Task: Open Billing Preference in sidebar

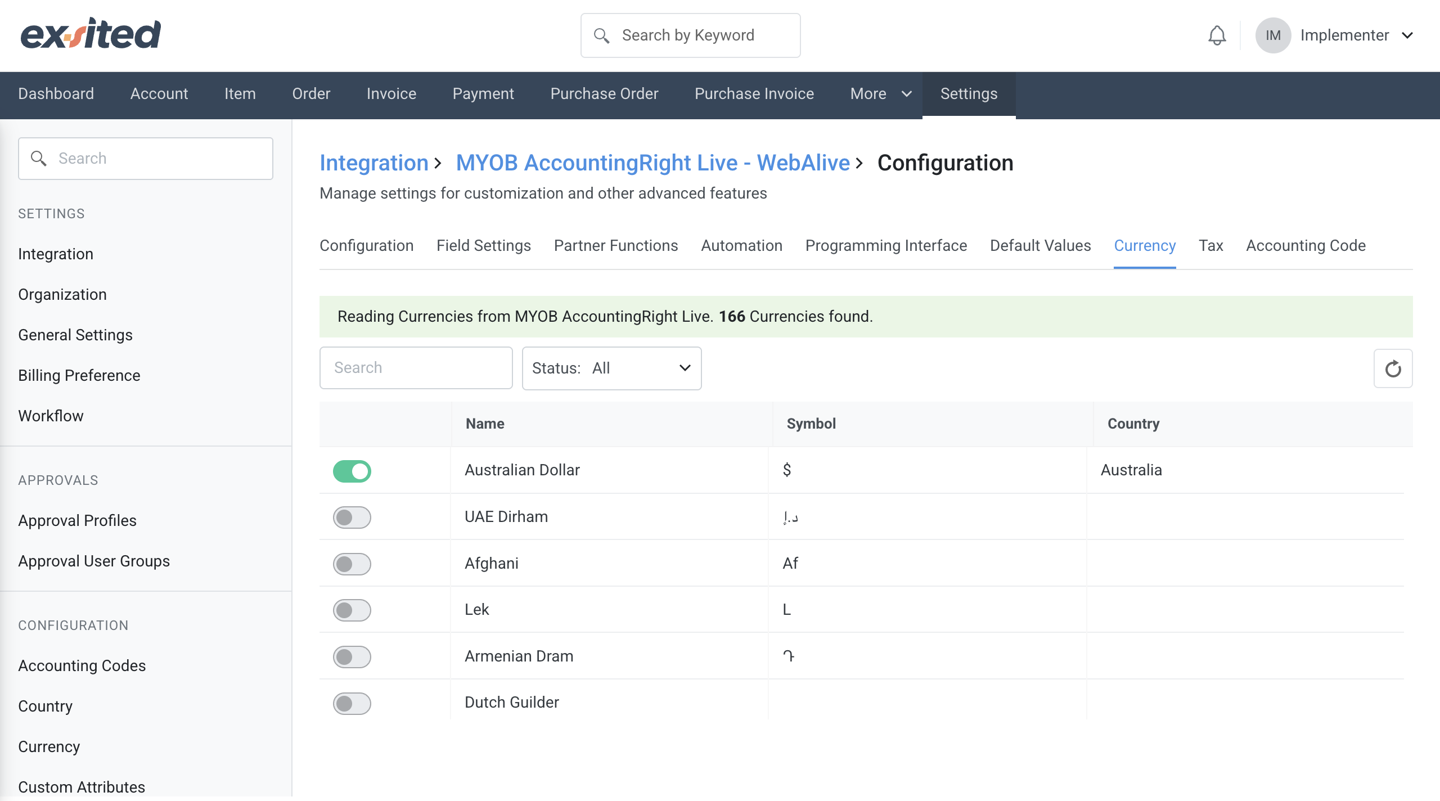Action: point(79,376)
